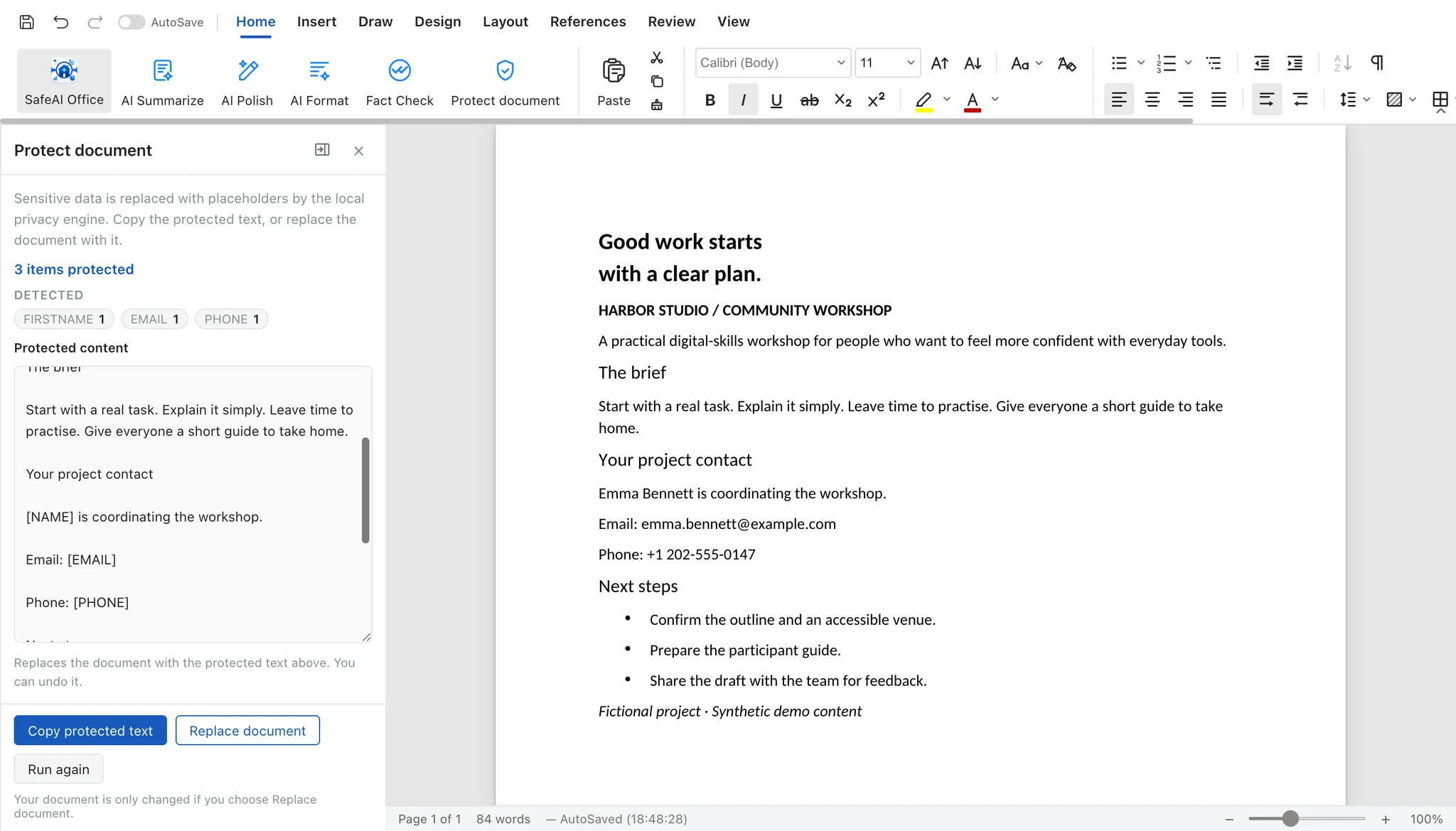Viewport: 1456px width, 831px height.
Task: Increase font size
Action: coord(940,63)
